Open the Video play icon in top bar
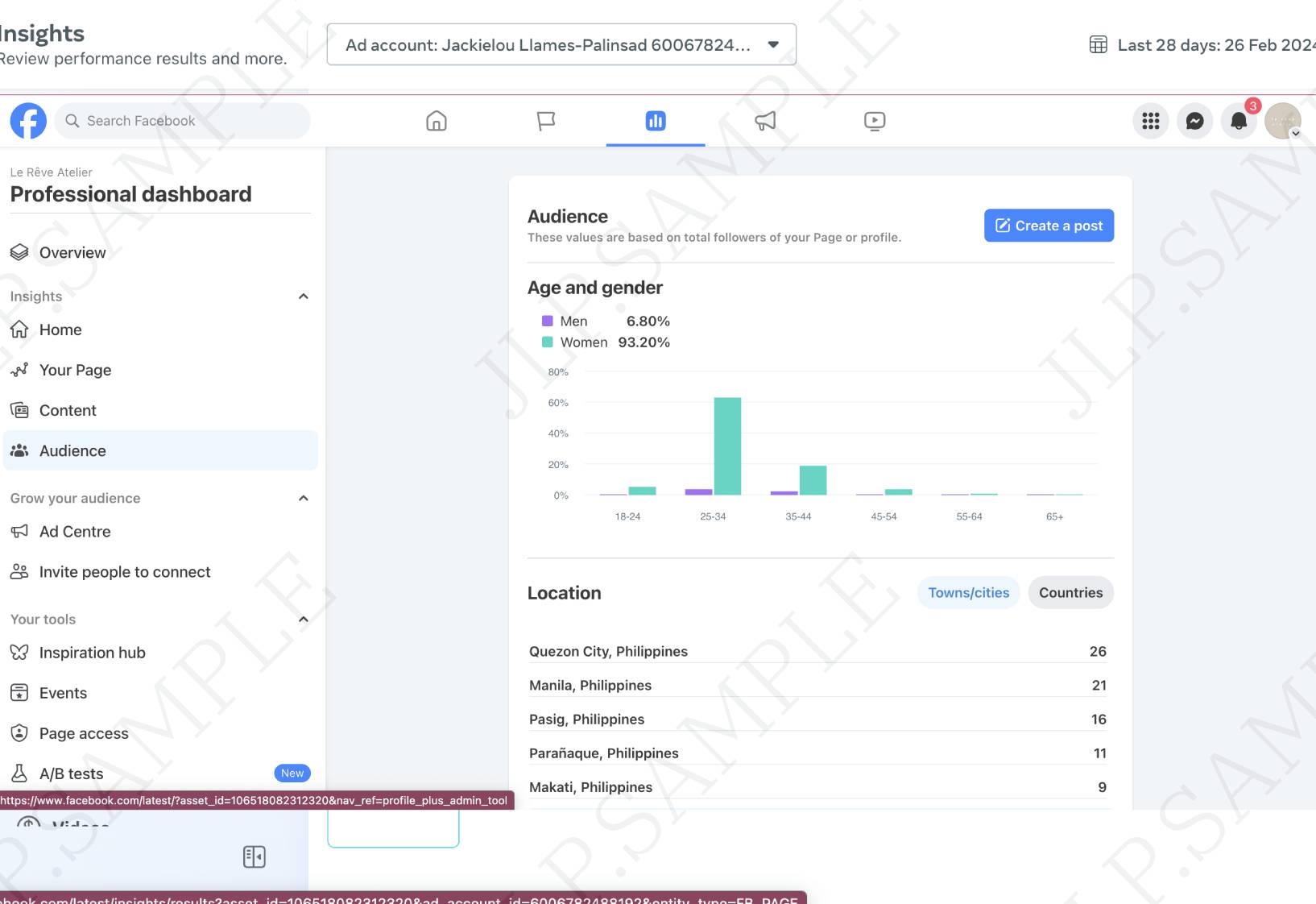The height and width of the screenshot is (904, 1316). (x=875, y=121)
